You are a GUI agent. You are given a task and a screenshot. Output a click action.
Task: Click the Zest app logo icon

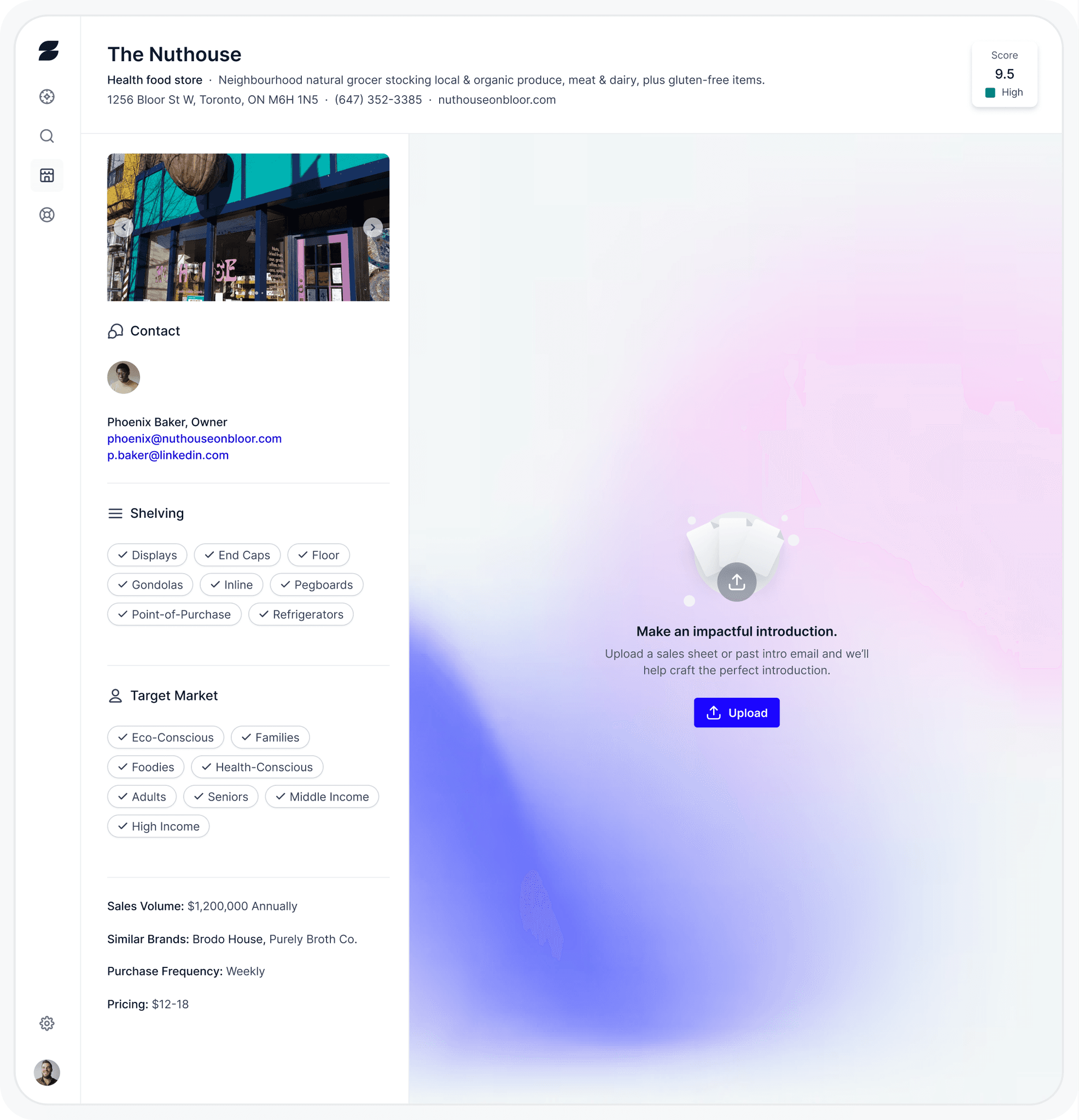coord(46,52)
